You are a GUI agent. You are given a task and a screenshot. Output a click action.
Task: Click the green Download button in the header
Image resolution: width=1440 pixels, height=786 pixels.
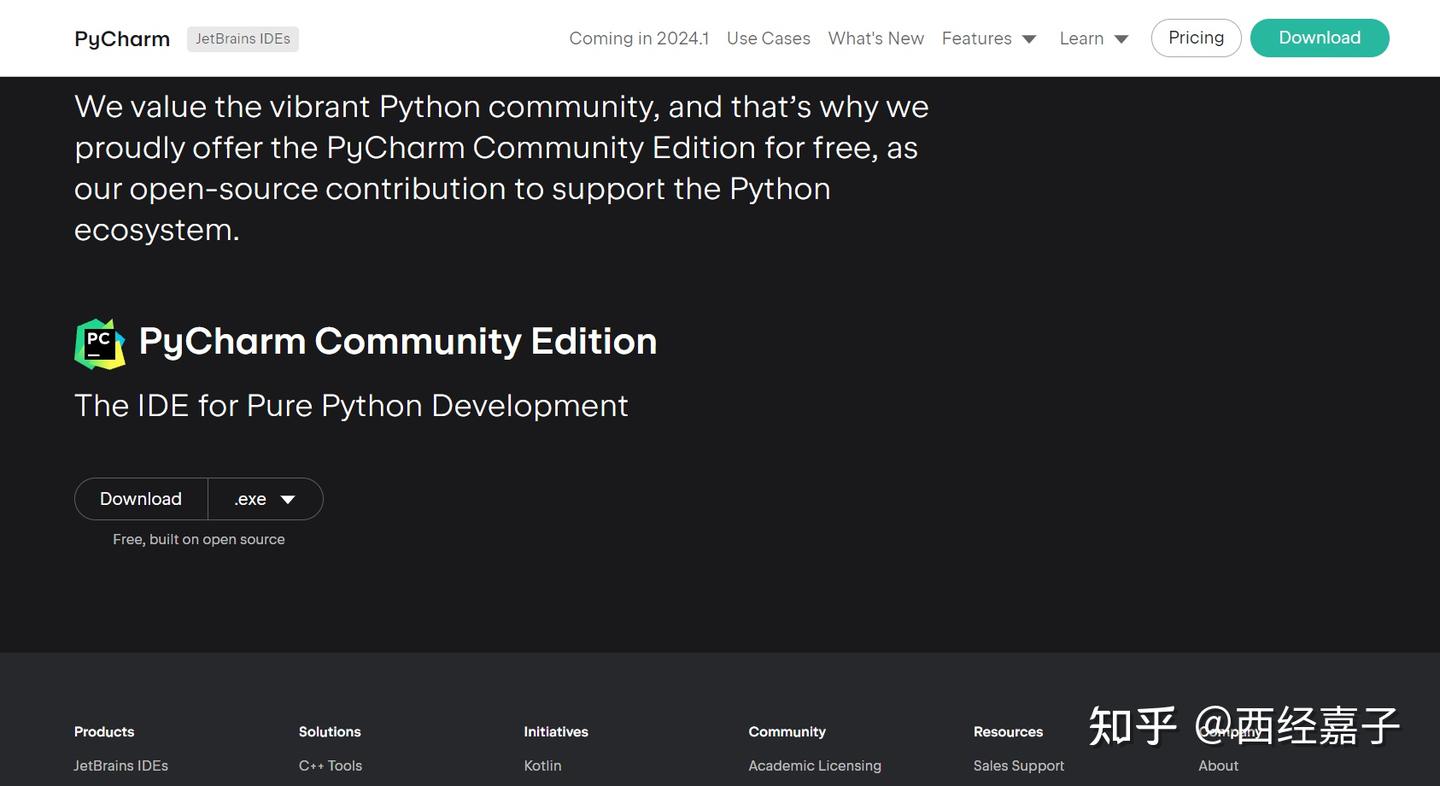click(1319, 37)
